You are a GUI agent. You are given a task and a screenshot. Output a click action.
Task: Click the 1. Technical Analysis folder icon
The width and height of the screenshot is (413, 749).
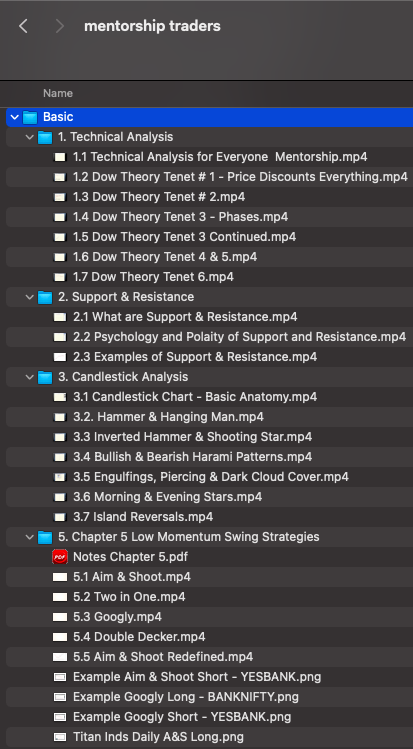[45, 138]
